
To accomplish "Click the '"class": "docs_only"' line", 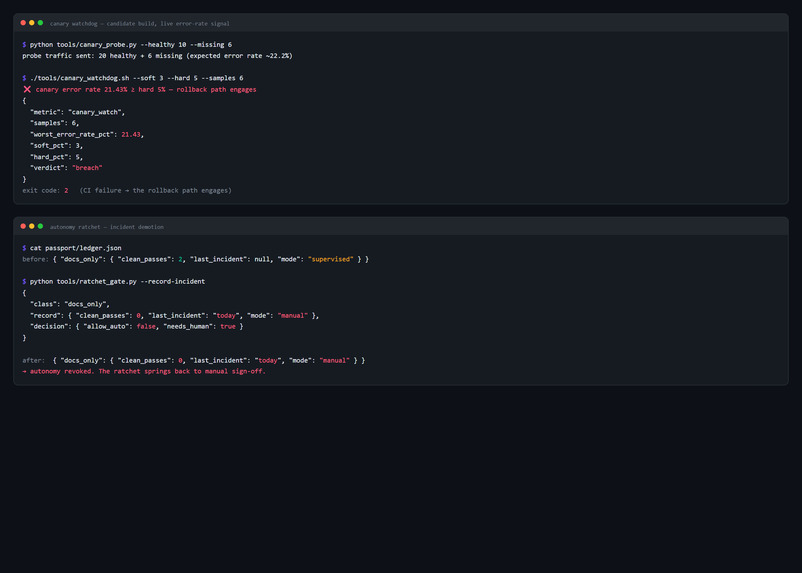I will pyautogui.click(x=70, y=304).
